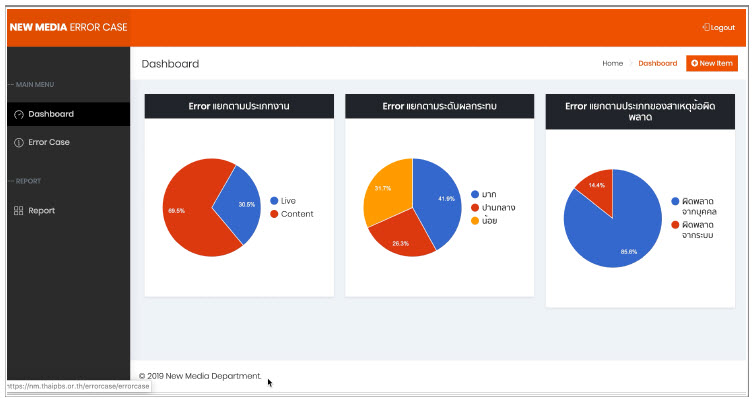Click the Logout link
Viewport: 753px width, 399px height.
[x=719, y=27]
